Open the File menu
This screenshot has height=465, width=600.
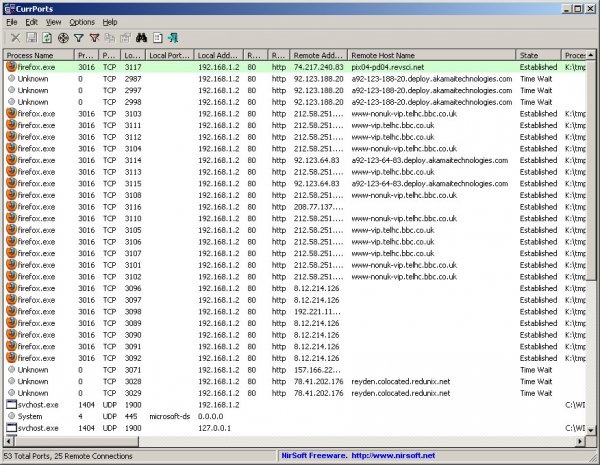(12, 21)
